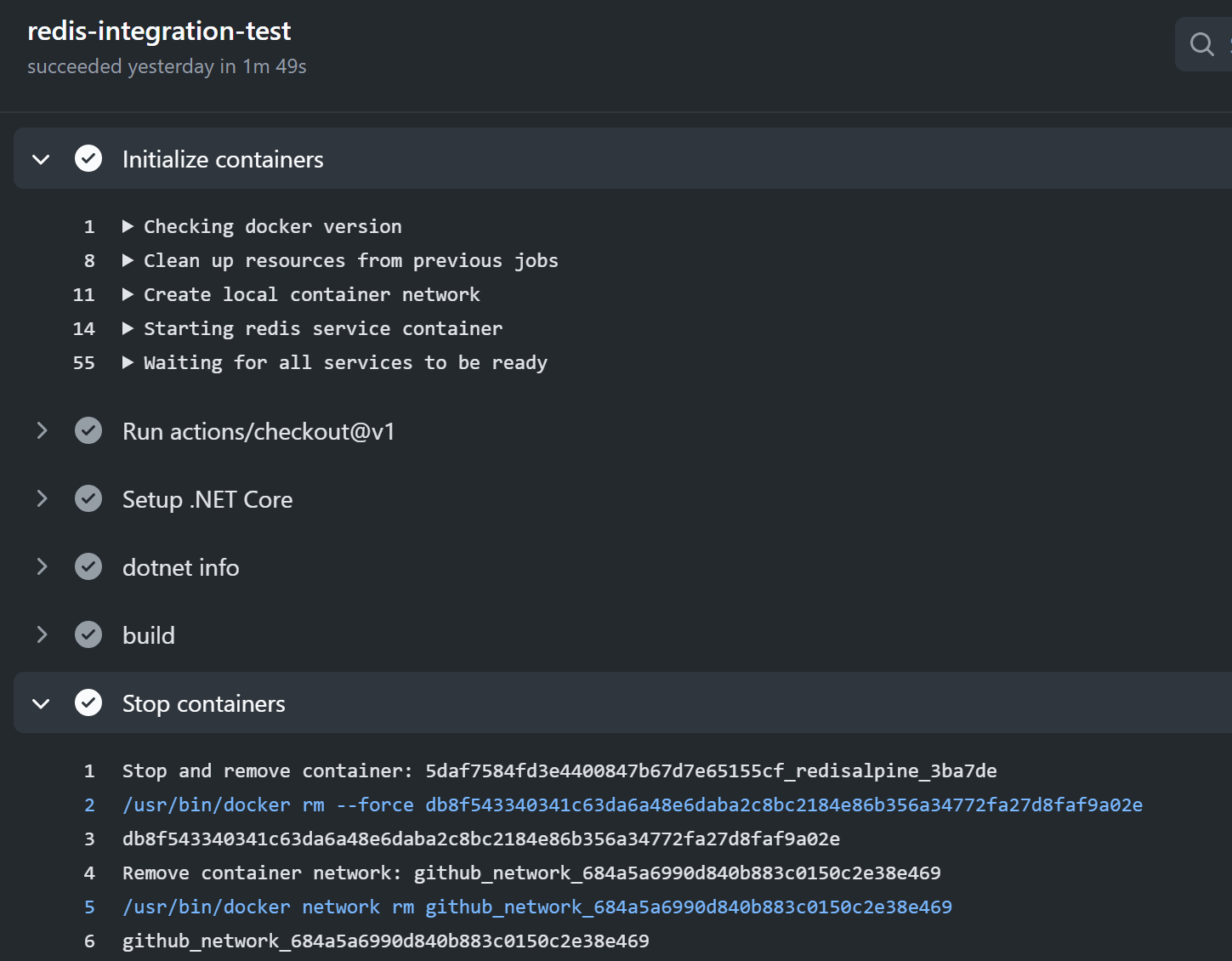Expand Starting redis service container group
Screen dimensions: 1232x961
pos(128,329)
